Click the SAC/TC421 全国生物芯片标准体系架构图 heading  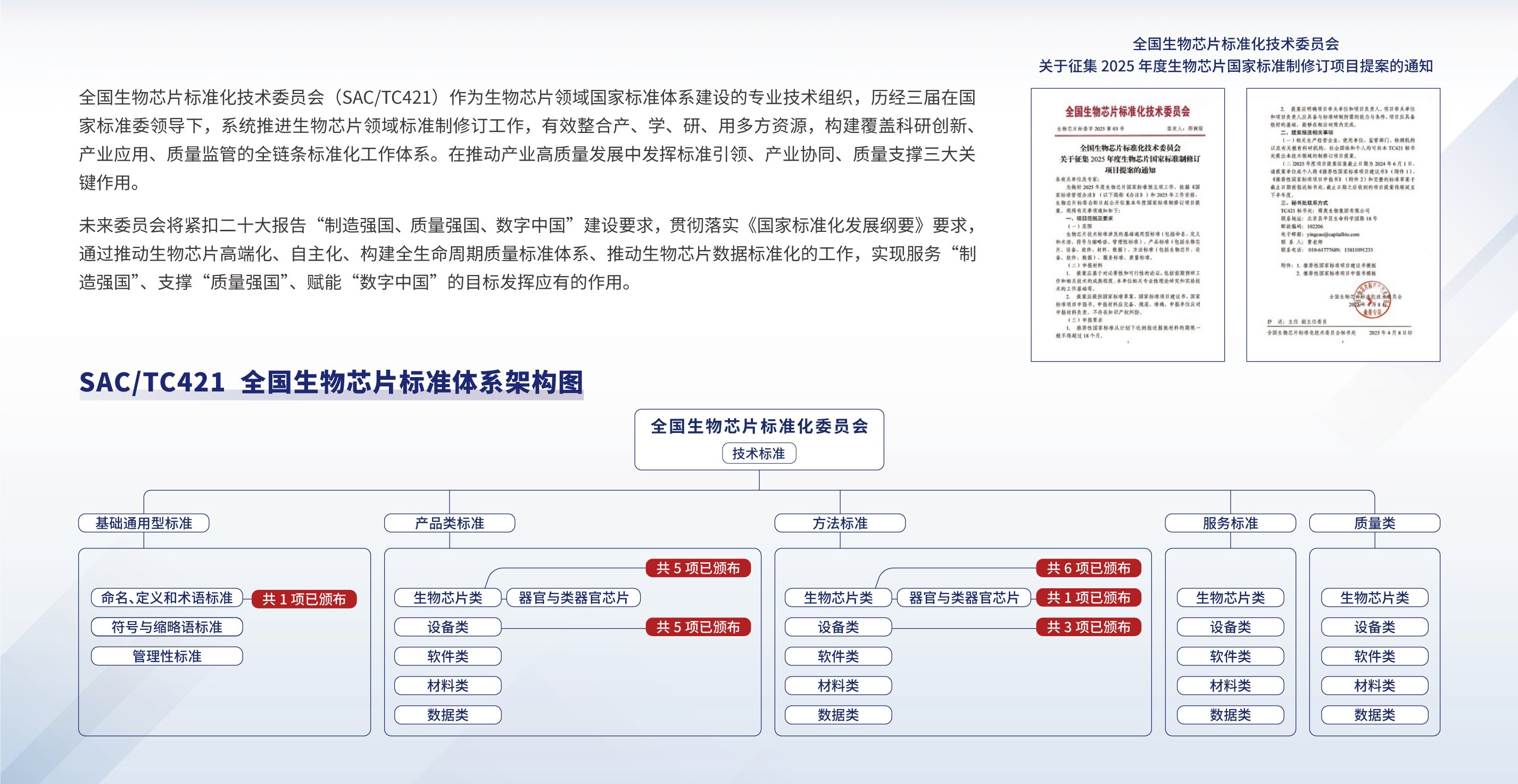331,383
